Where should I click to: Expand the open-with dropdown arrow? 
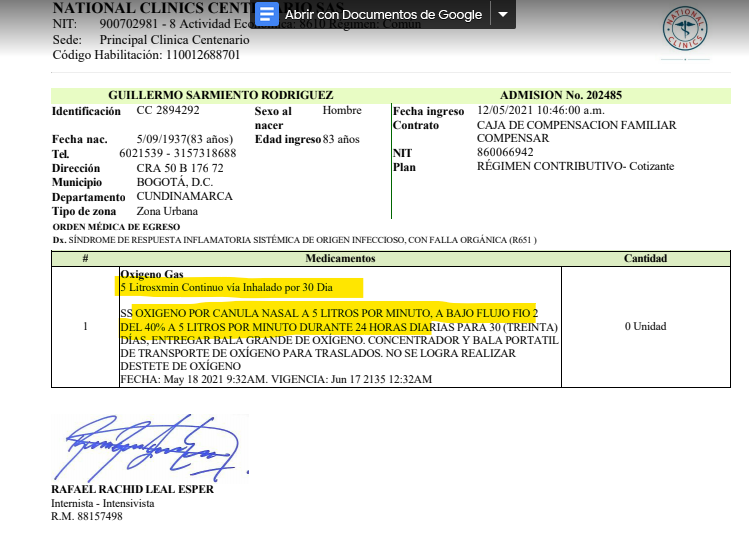click(x=503, y=14)
